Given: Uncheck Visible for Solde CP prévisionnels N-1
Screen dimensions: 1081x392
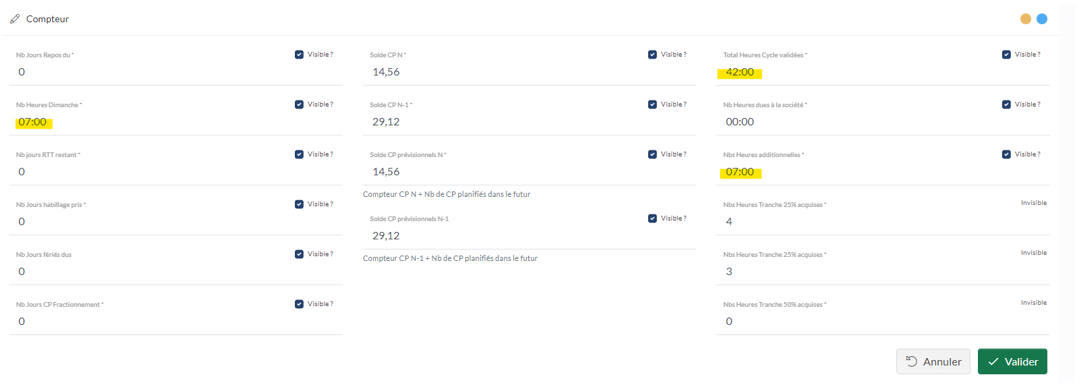Looking at the screenshot, I should pos(652,218).
